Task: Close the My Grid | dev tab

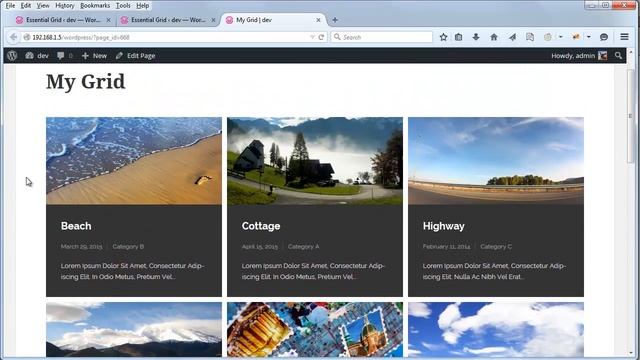Action: (318, 20)
